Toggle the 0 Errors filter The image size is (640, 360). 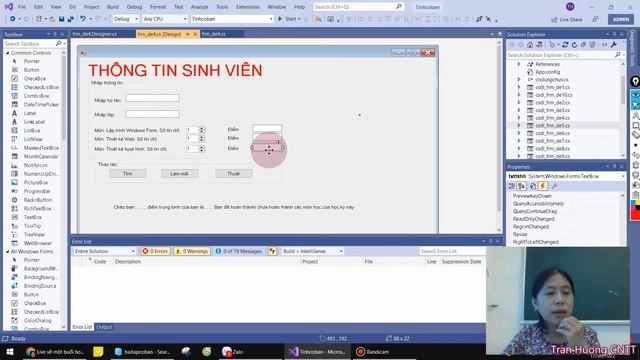[155, 251]
